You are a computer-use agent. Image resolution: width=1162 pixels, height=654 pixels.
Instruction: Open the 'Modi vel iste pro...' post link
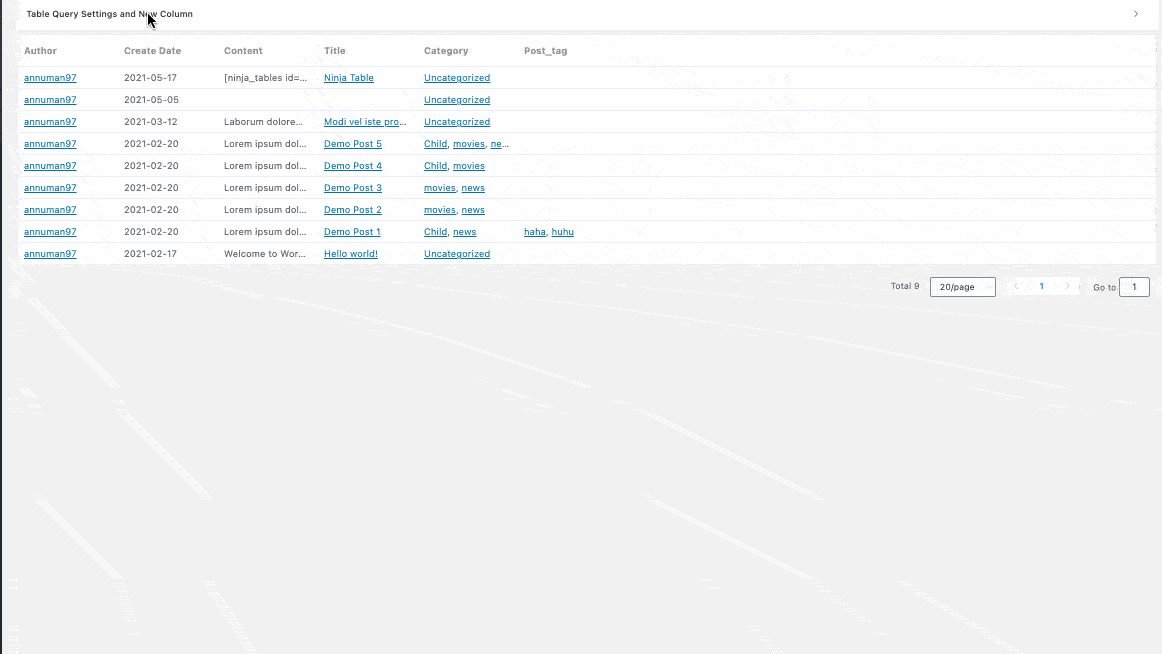pos(364,122)
